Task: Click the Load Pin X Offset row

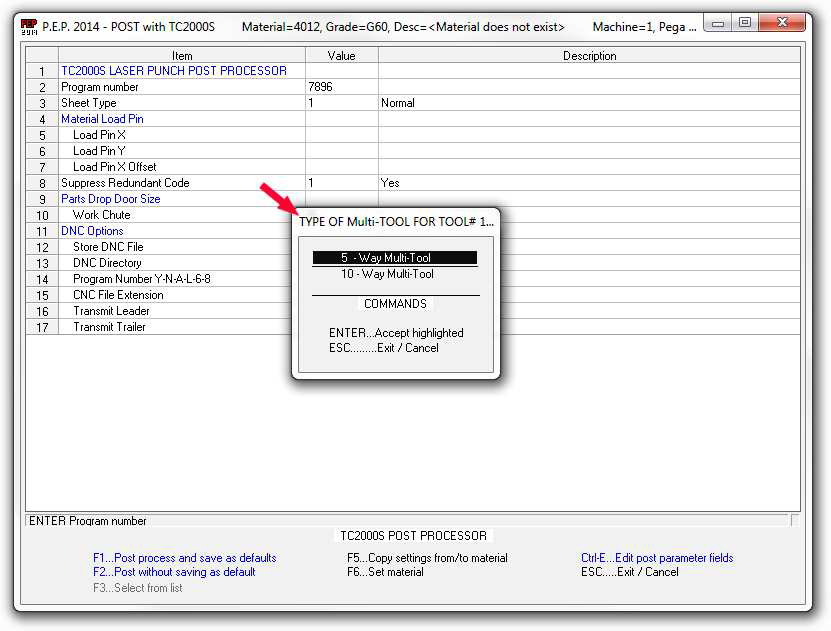Action: 114,167
